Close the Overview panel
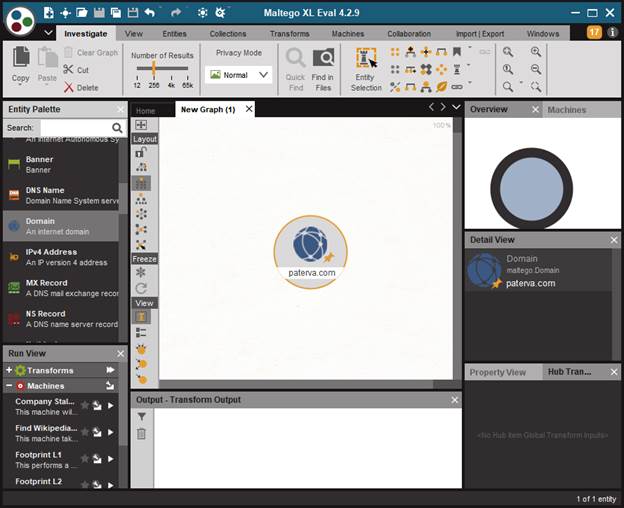Image resolution: width=624 pixels, height=508 pixels. [535, 109]
